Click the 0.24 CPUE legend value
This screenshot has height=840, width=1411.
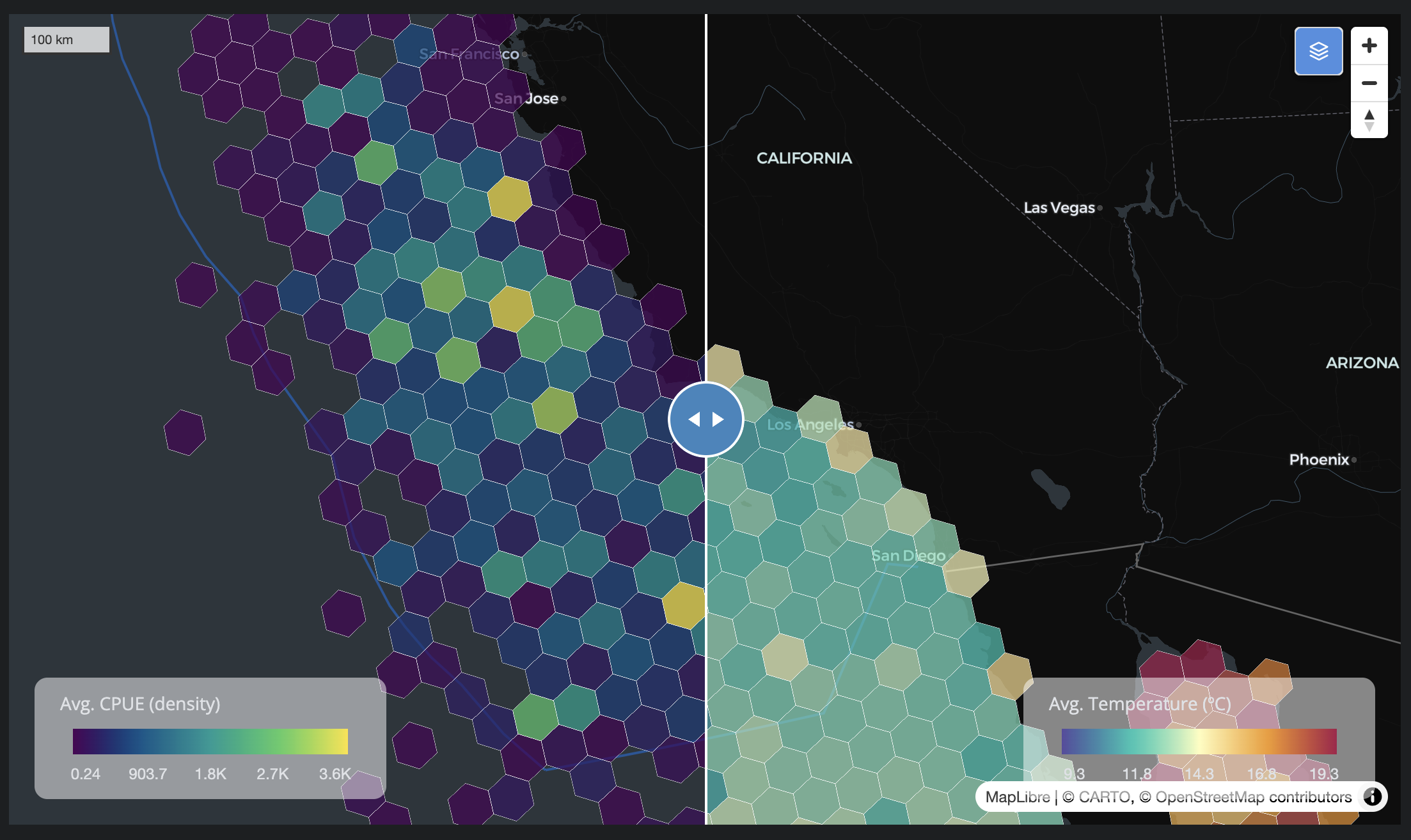(x=85, y=774)
